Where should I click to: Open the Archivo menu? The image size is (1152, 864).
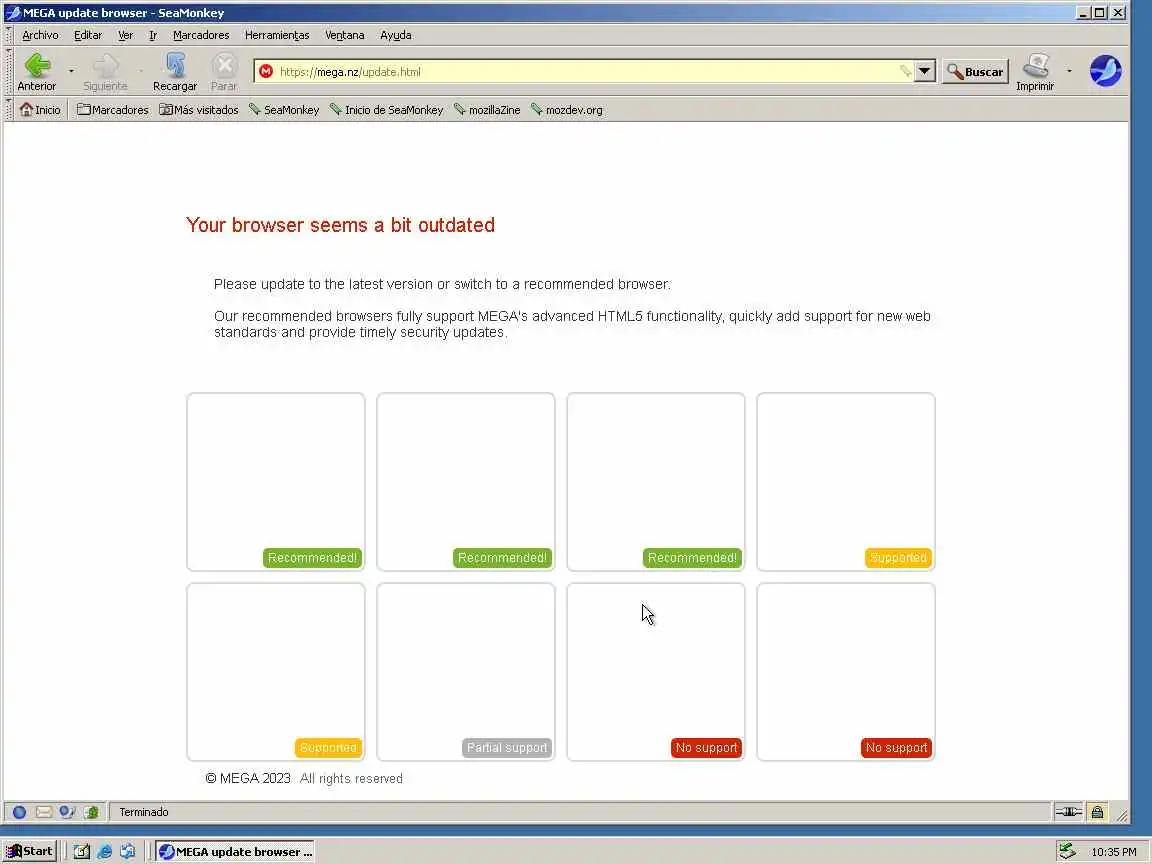40,35
